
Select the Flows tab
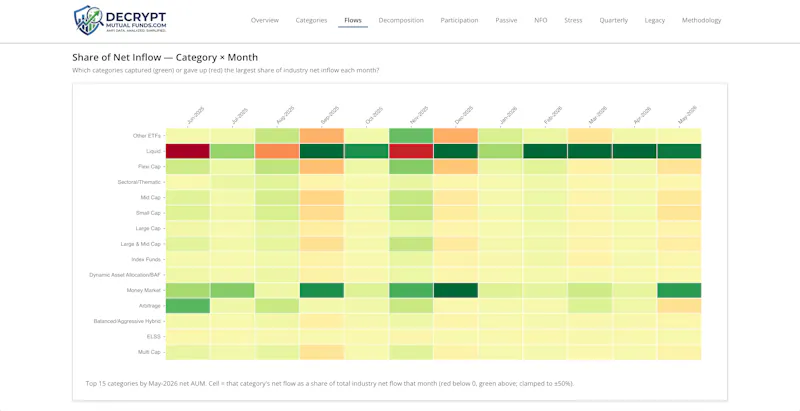pos(353,20)
